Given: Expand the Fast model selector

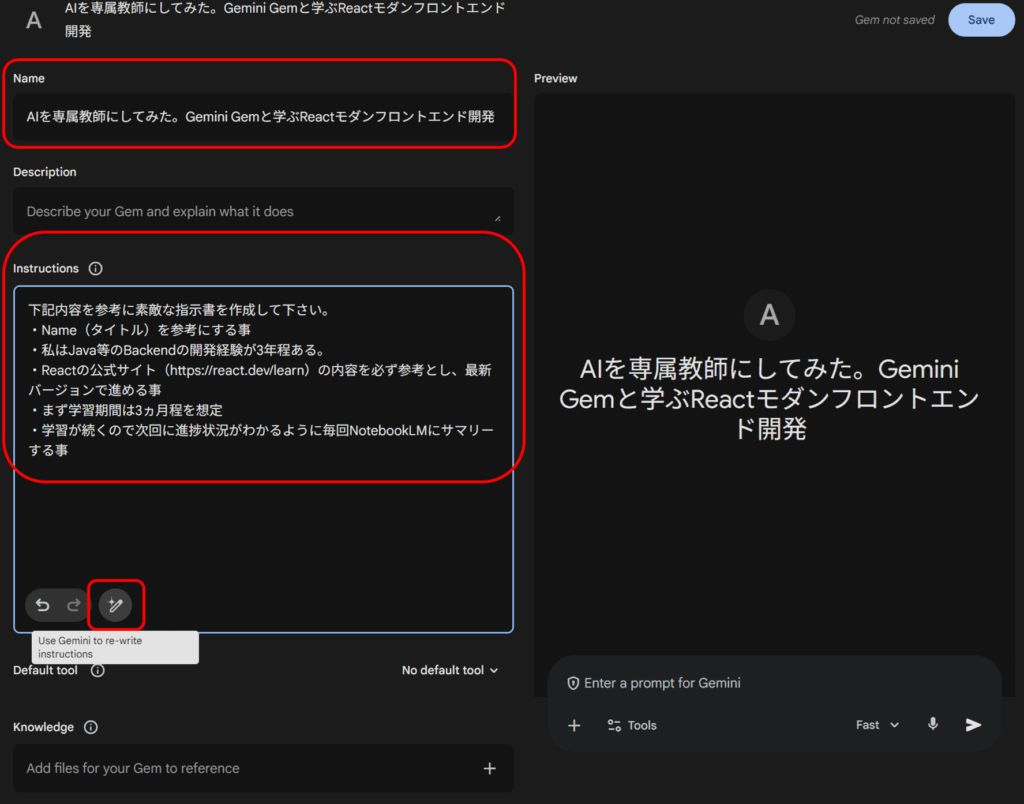Looking at the screenshot, I should click(877, 725).
